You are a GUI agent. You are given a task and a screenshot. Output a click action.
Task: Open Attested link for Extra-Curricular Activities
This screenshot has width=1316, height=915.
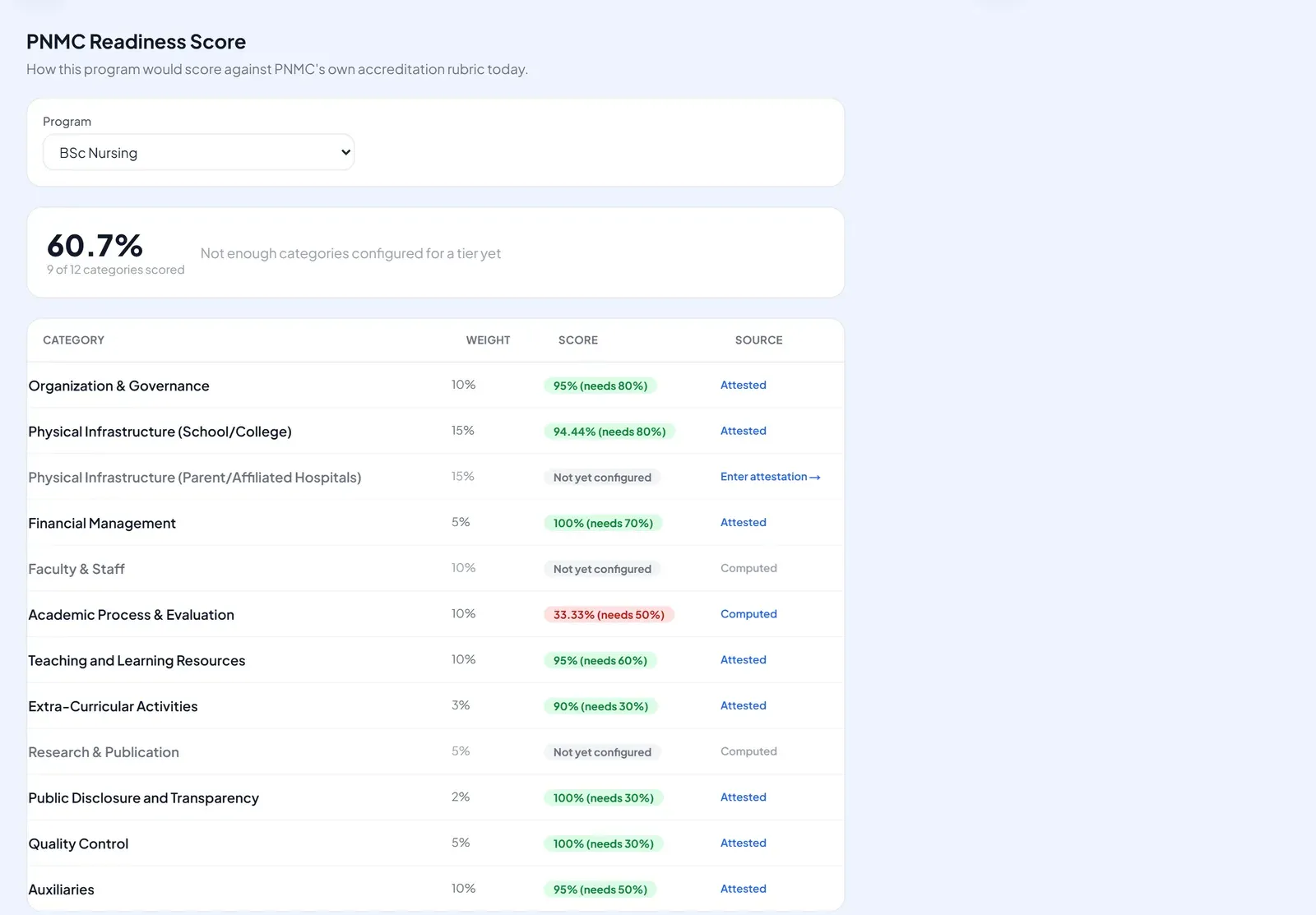[744, 705]
